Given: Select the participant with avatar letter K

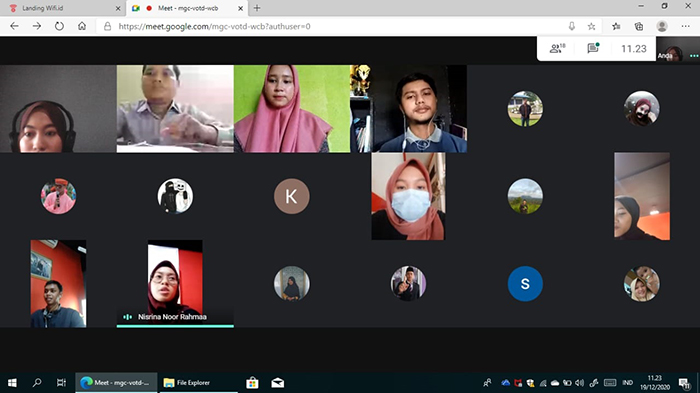Looking at the screenshot, I should point(292,196).
